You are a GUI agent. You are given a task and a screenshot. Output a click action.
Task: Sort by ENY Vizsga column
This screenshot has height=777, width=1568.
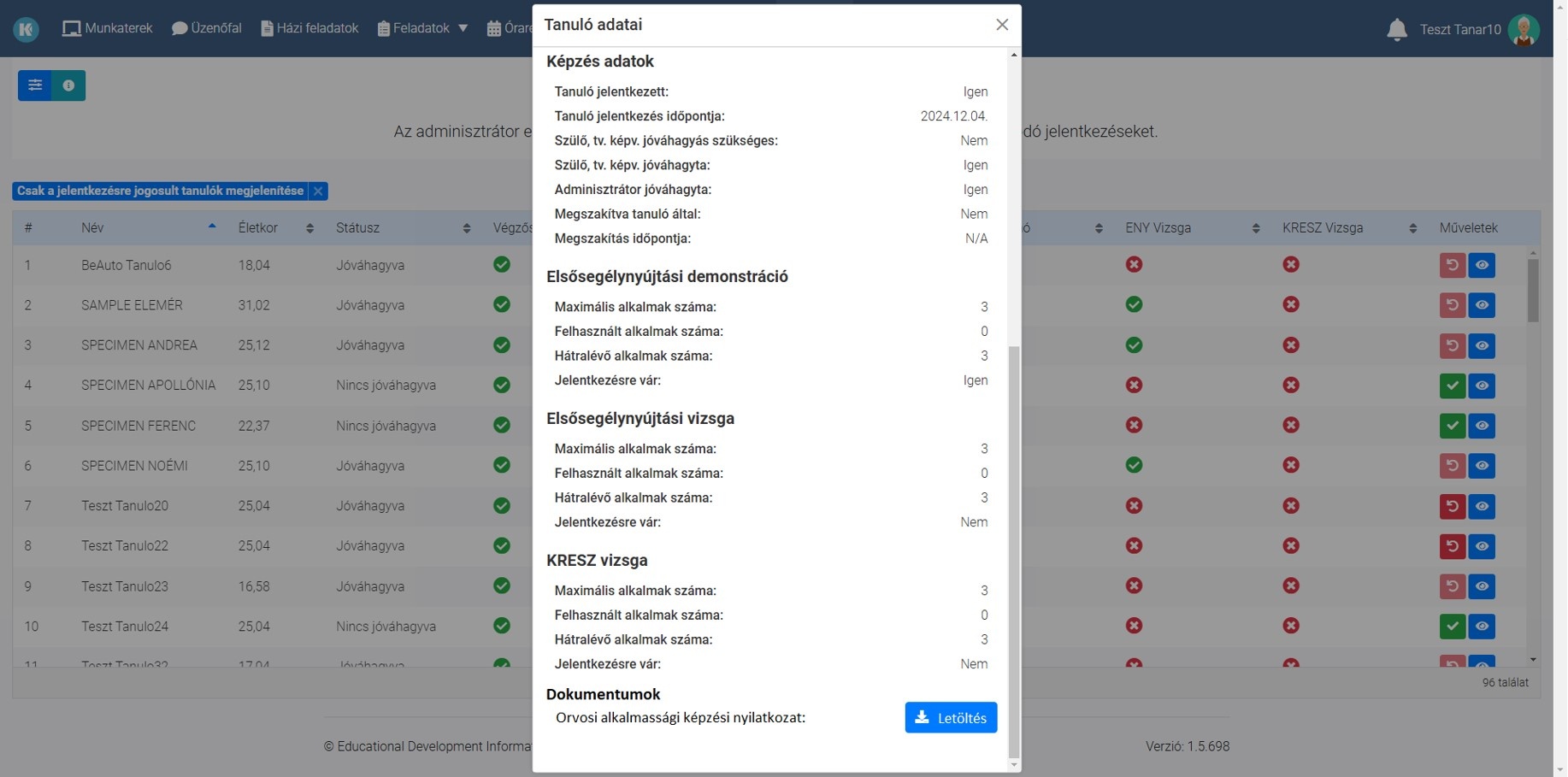pyautogui.click(x=1192, y=228)
